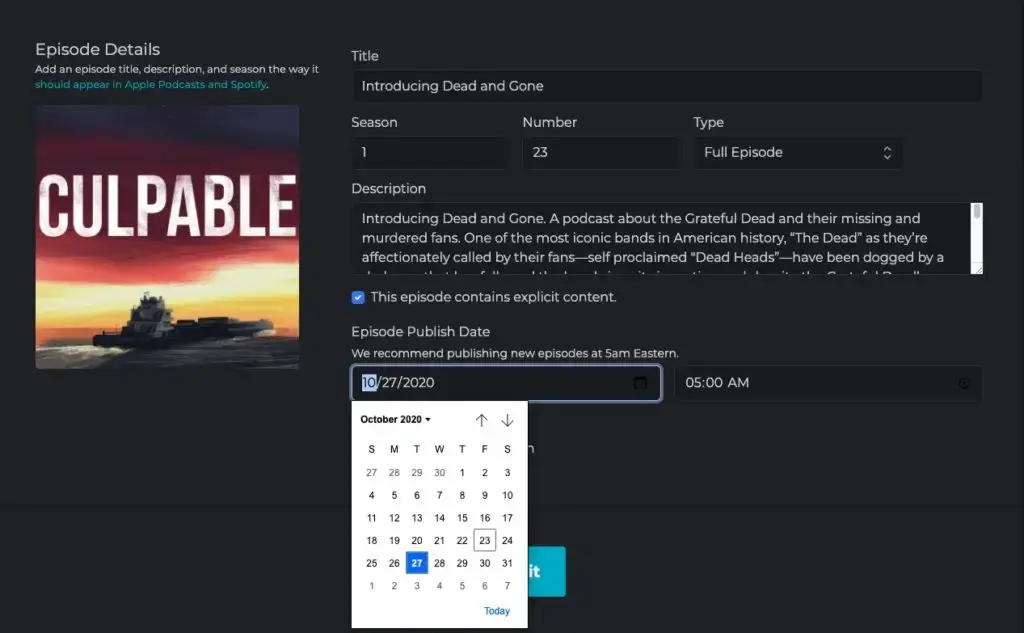Click the Today link in the calendar
Image resolution: width=1024 pixels, height=633 pixels.
click(x=497, y=610)
